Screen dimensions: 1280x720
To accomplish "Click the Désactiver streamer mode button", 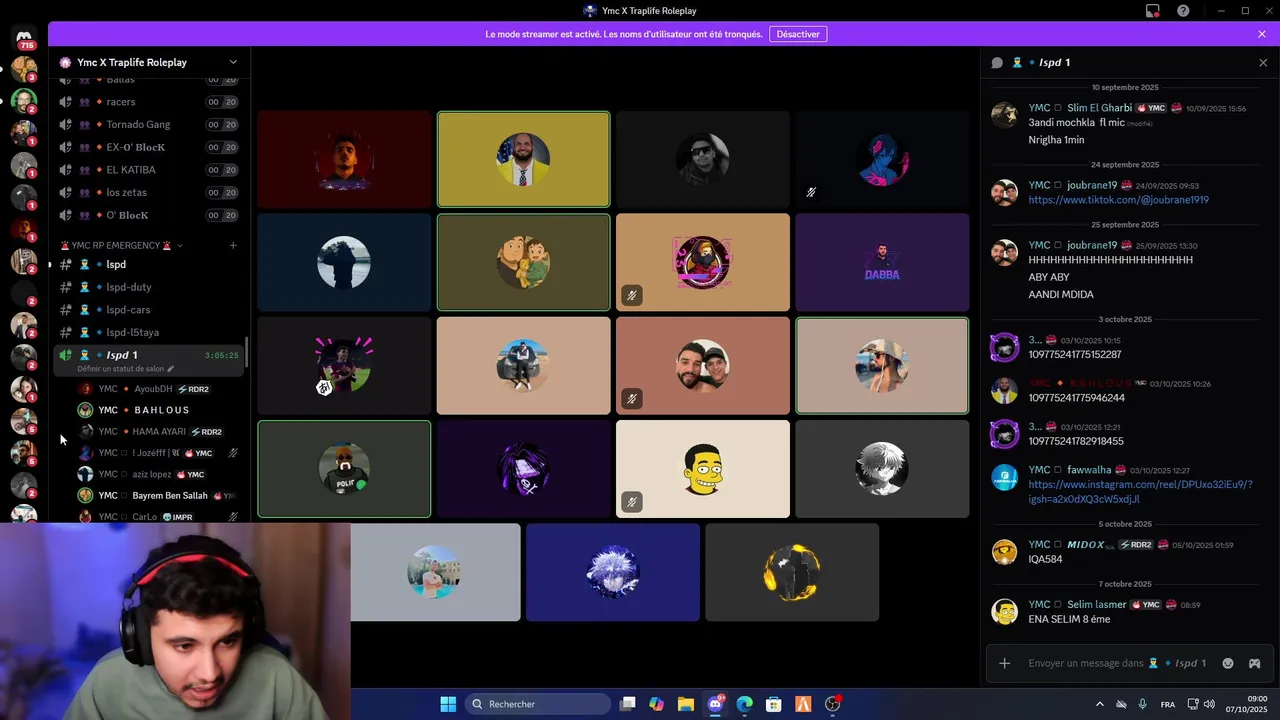I will coord(798,34).
